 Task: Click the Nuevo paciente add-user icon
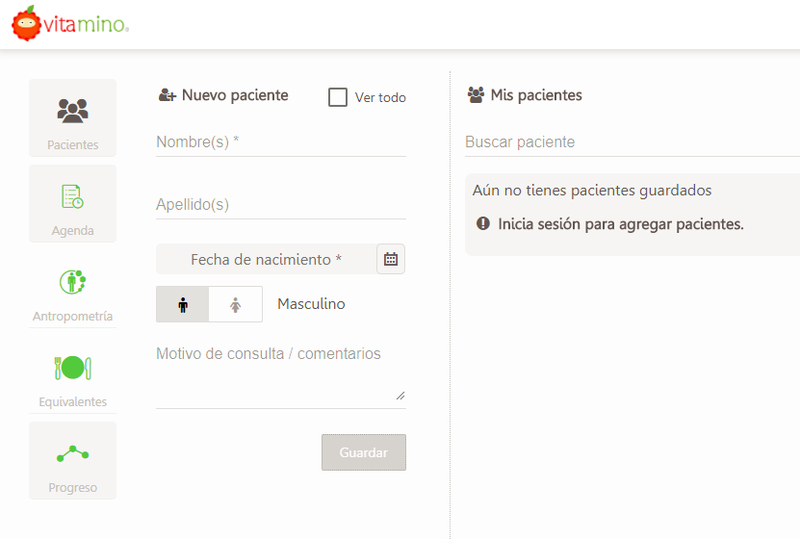(167, 96)
